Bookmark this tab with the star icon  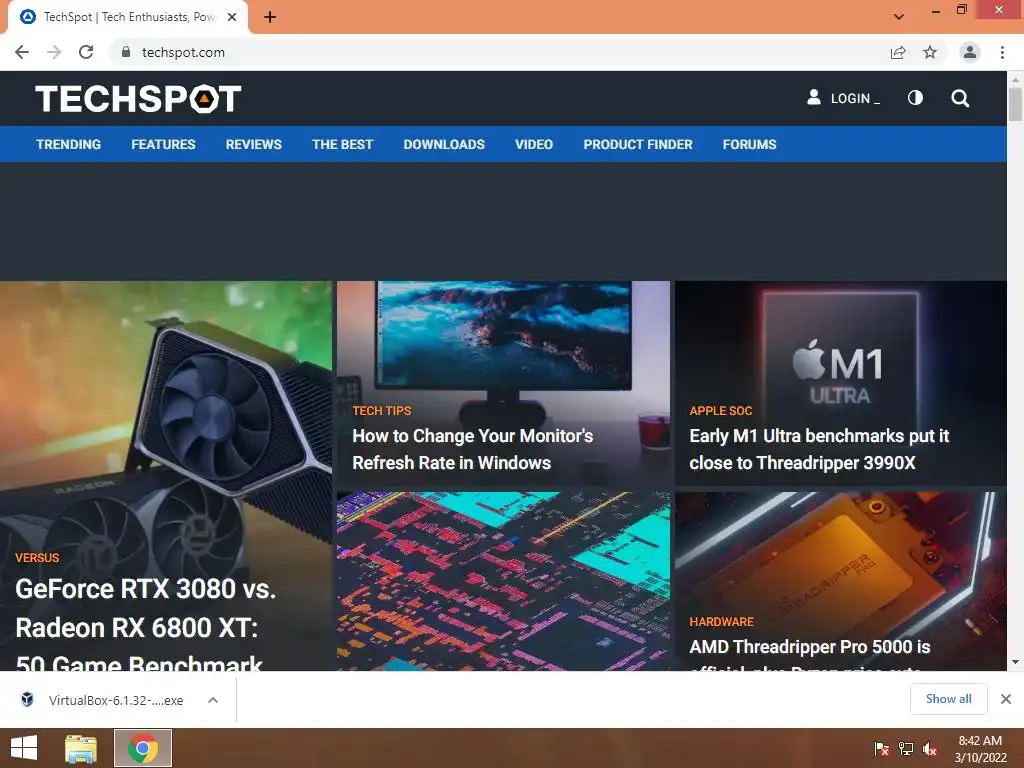coord(930,52)
